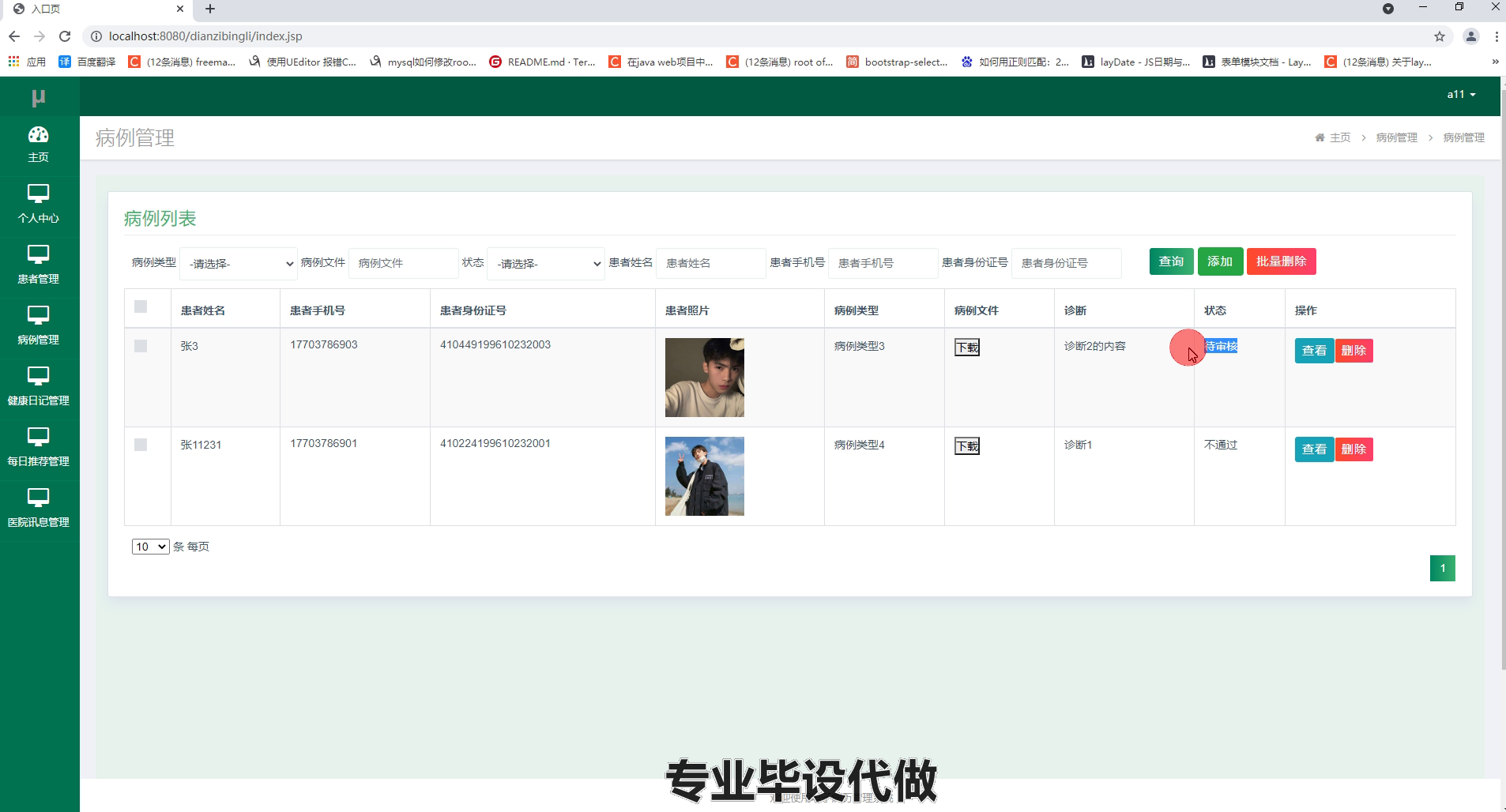Click 删除 for patient 张3

point(1354,351)
